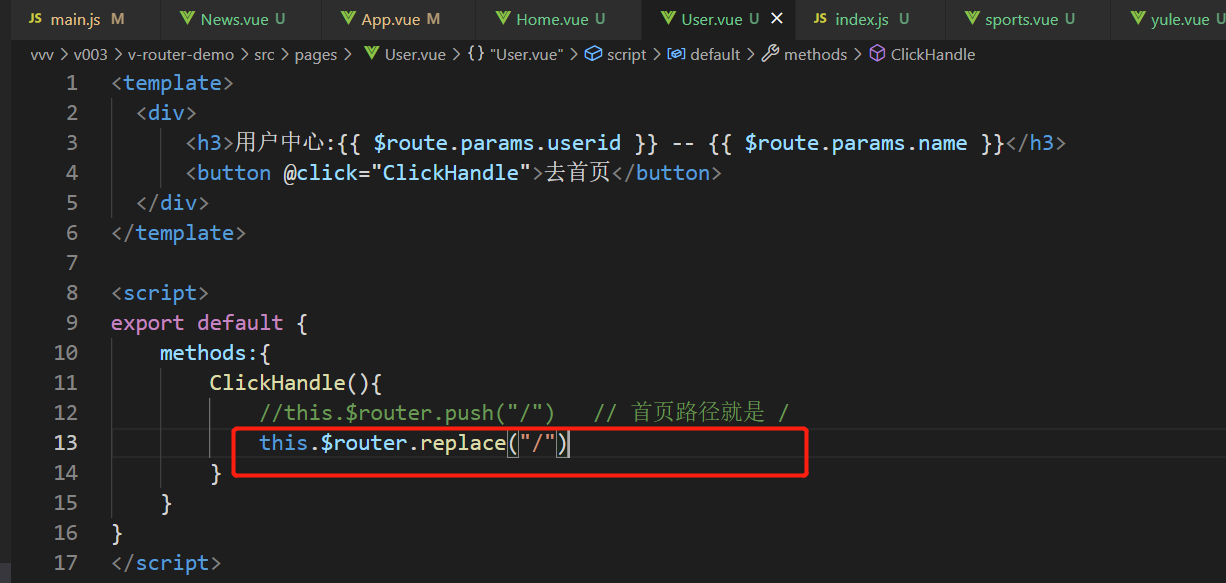Click the JS icon on main.js tab
The width and height of the screenshot is (1226, 583).
pyautogui.click(x=36, y=19)
